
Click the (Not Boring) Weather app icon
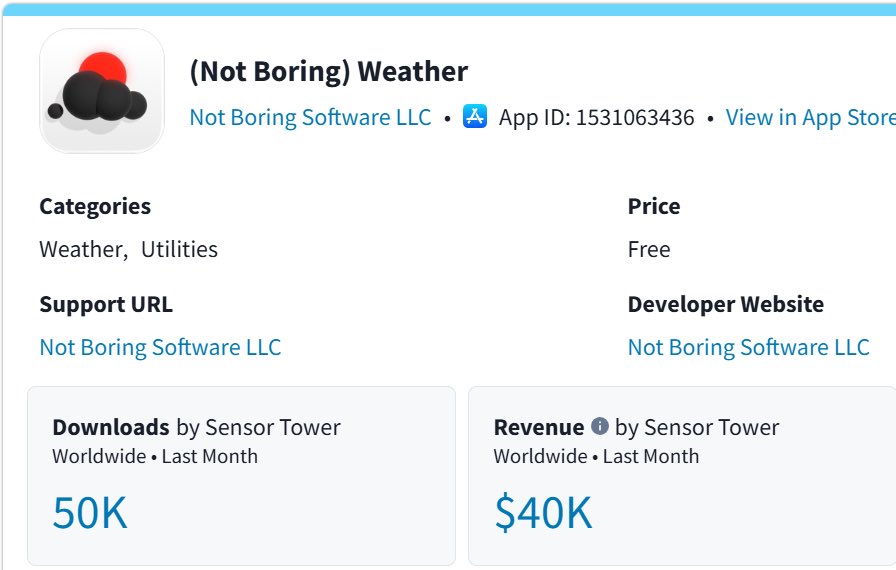coord(102,91)
